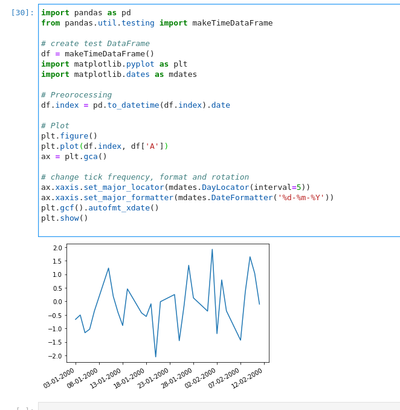
Task: Click the plt.plot(df.index, df['A']) line
Action: [x=105, y=146]
